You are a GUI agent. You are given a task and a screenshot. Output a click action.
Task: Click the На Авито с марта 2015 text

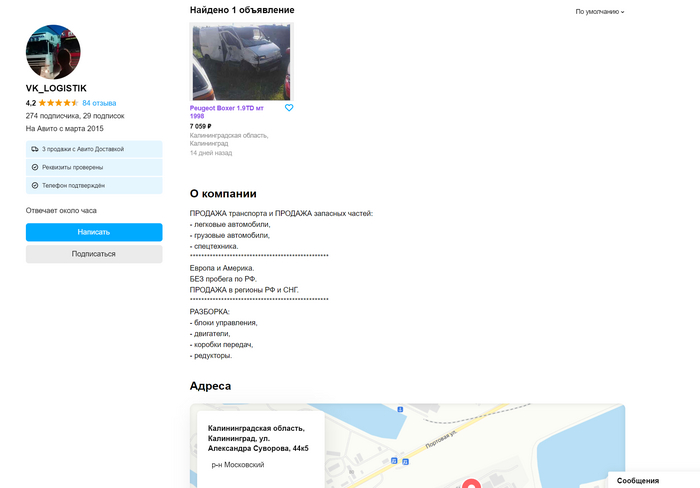click(65, 129)
